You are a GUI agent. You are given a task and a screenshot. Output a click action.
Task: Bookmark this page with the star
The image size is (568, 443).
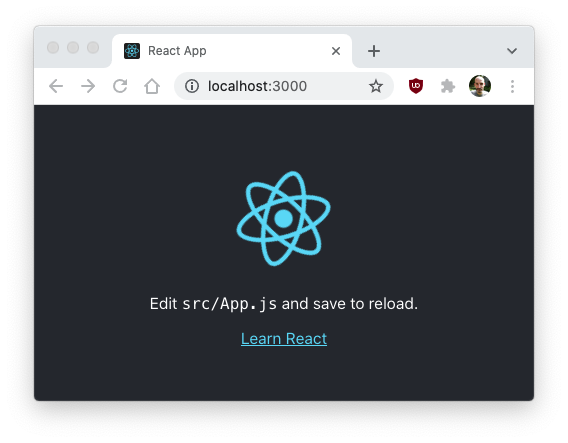(x=376, y=86)
